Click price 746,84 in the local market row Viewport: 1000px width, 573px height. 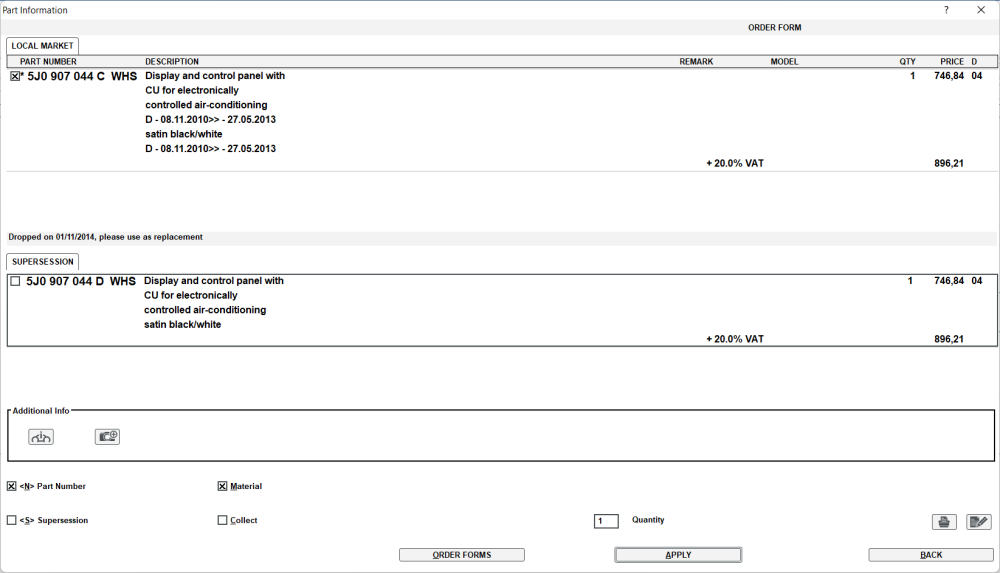point(949,76)
